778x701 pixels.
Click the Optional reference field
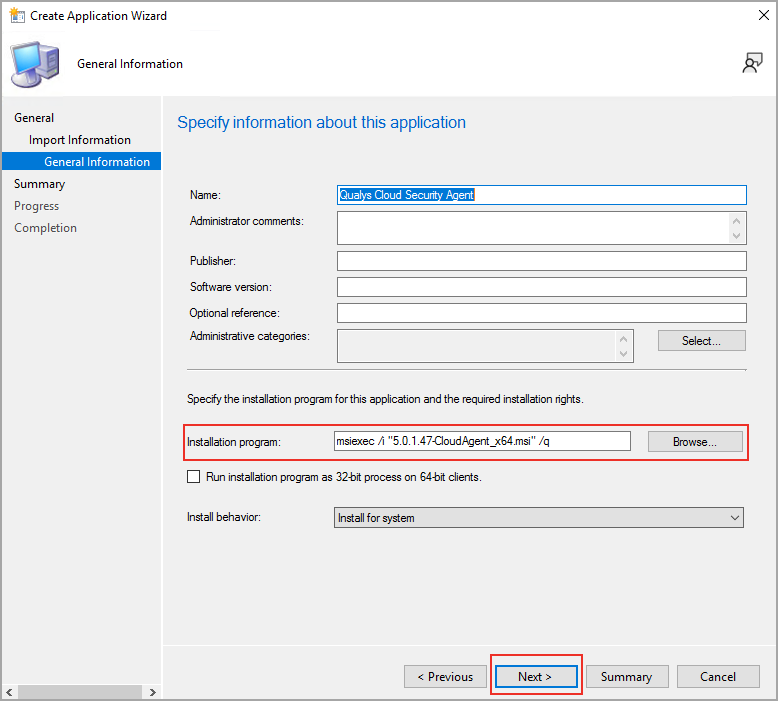(x=542, y=313)
